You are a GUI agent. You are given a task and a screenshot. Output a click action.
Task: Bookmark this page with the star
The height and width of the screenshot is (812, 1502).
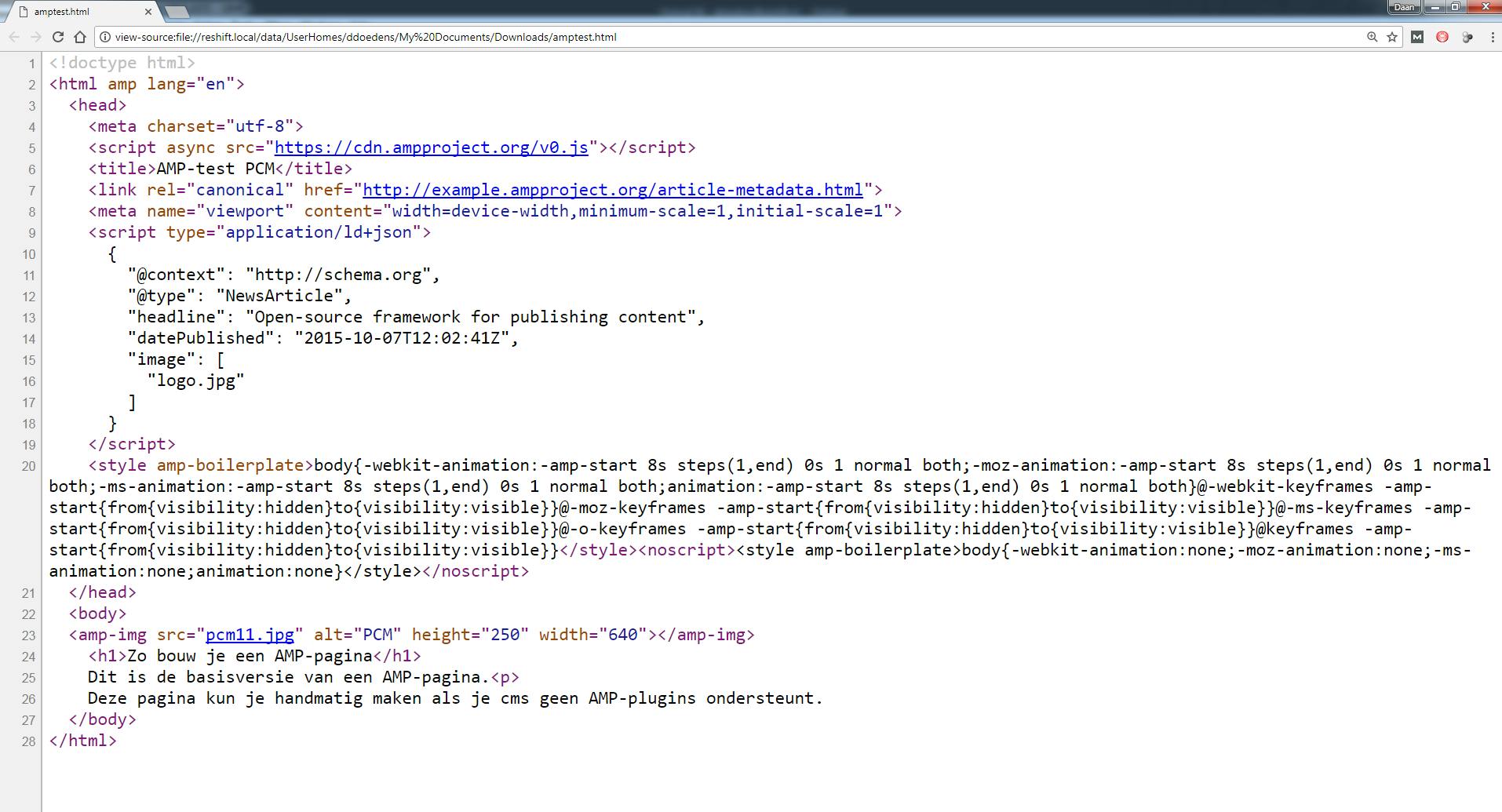tap(1392, 37)
